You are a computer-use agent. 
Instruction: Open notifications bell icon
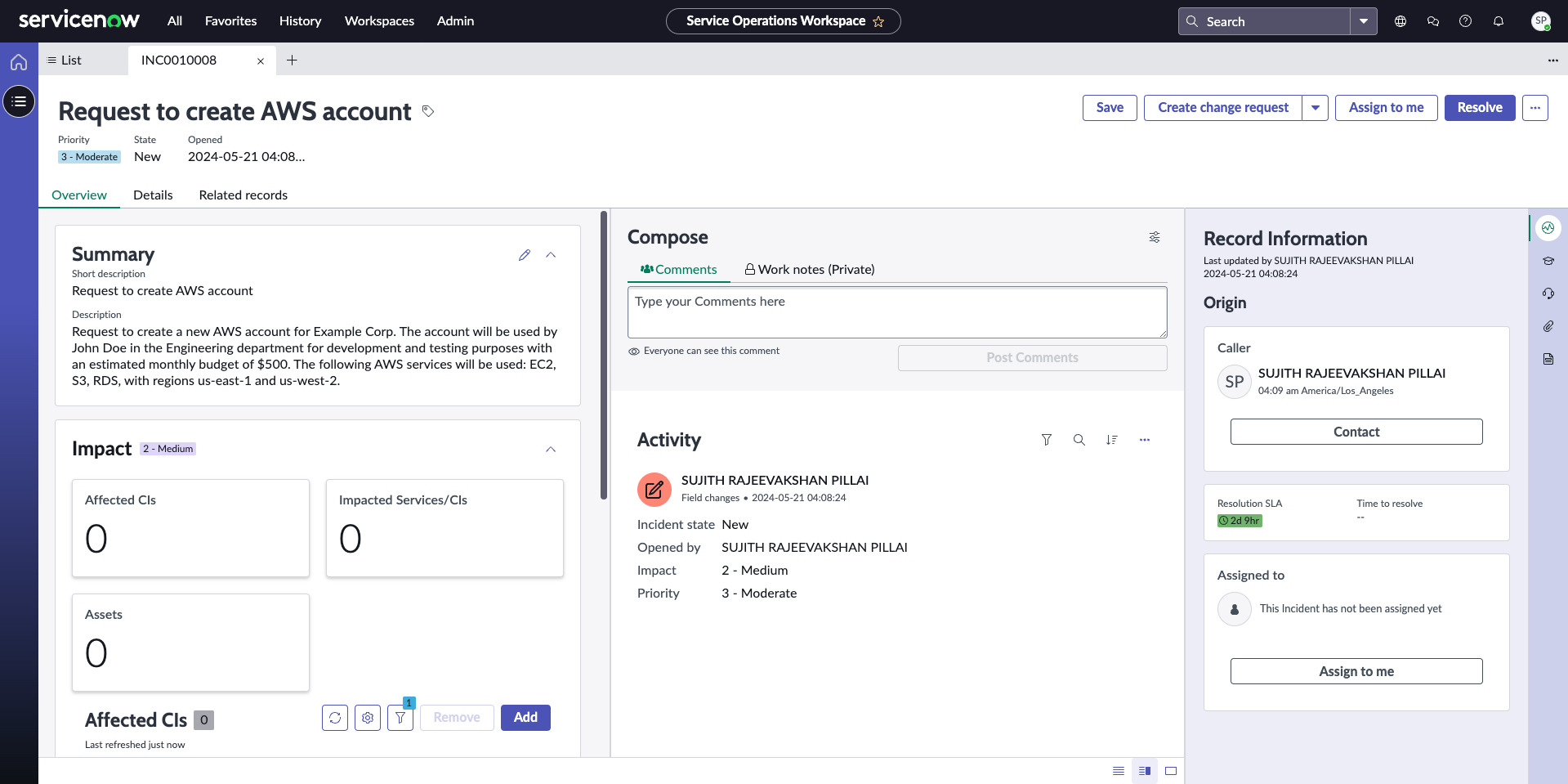(1499, 21)
